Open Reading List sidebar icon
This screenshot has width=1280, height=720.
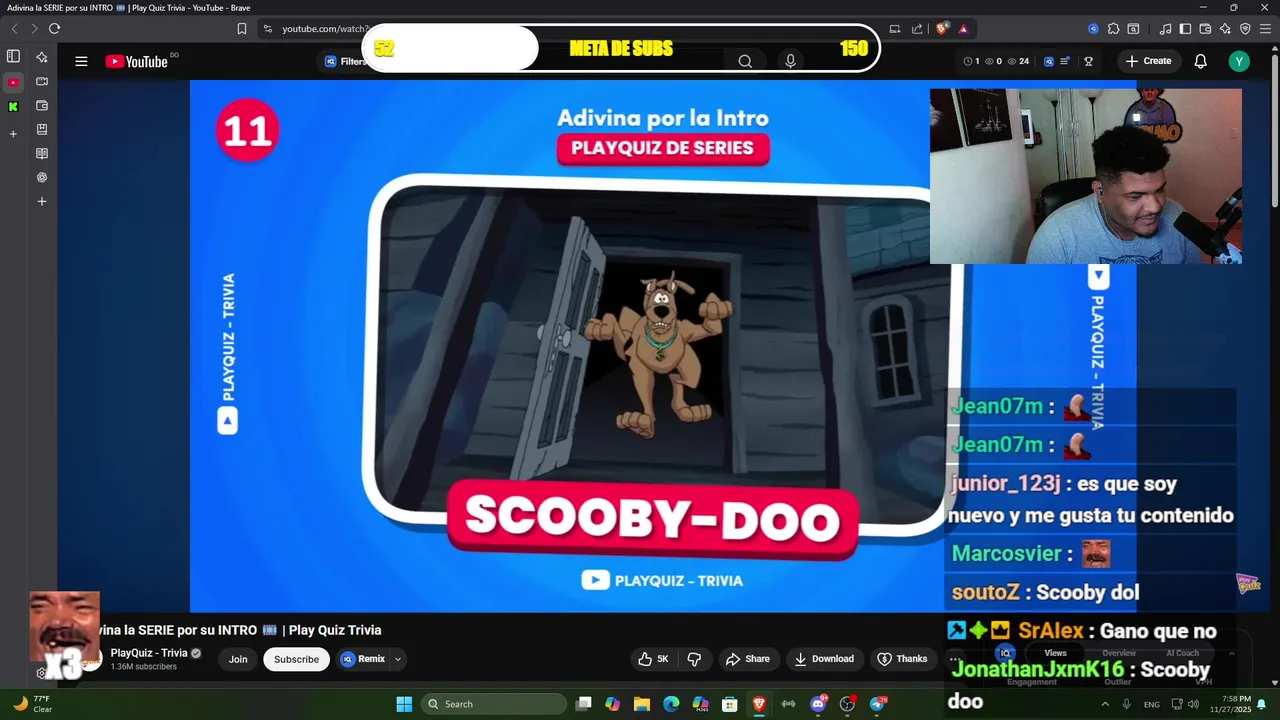click(42, 154)
